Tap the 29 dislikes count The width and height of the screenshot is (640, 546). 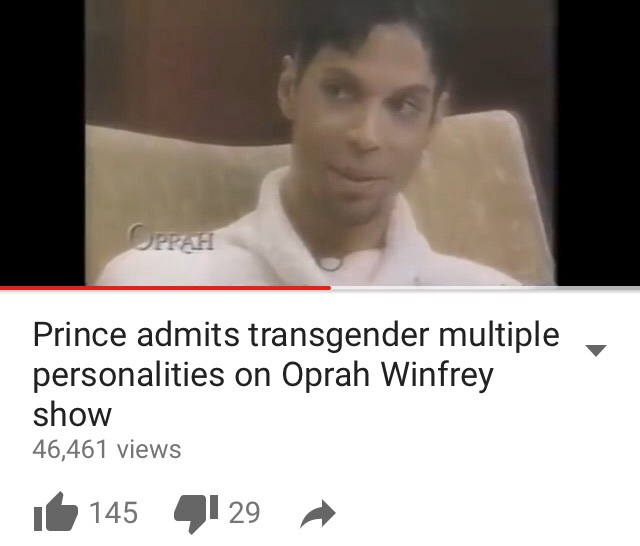[244, 513]
